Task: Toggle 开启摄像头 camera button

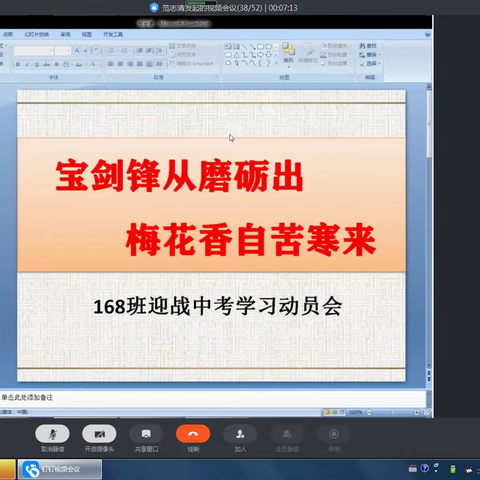Action: coord(99,434)
